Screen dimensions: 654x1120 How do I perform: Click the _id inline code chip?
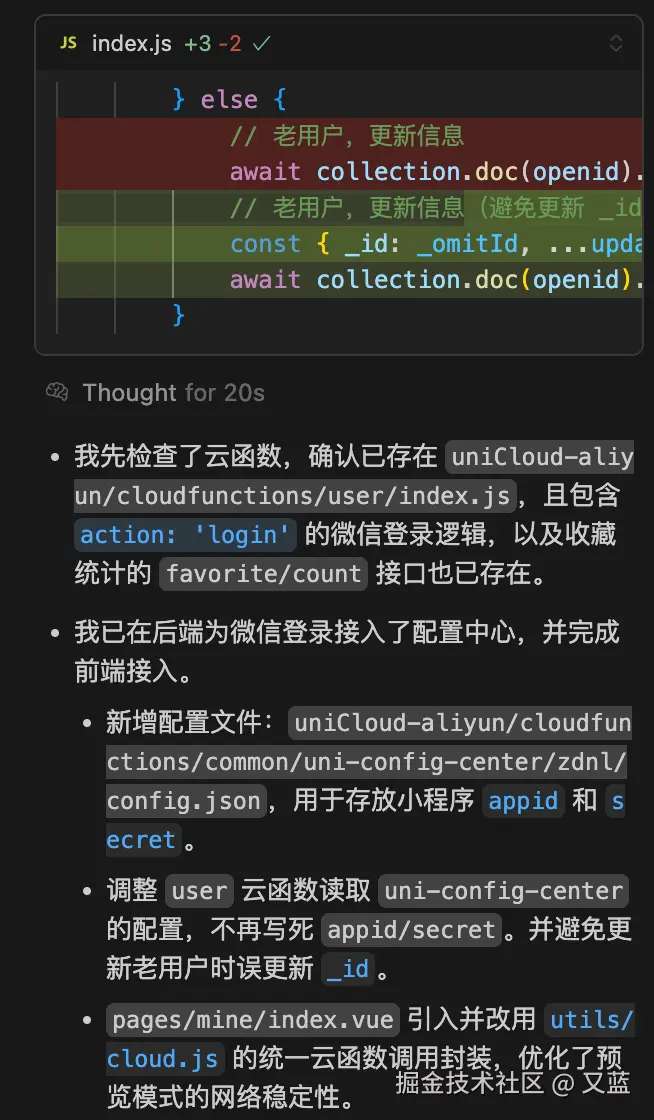346,969
